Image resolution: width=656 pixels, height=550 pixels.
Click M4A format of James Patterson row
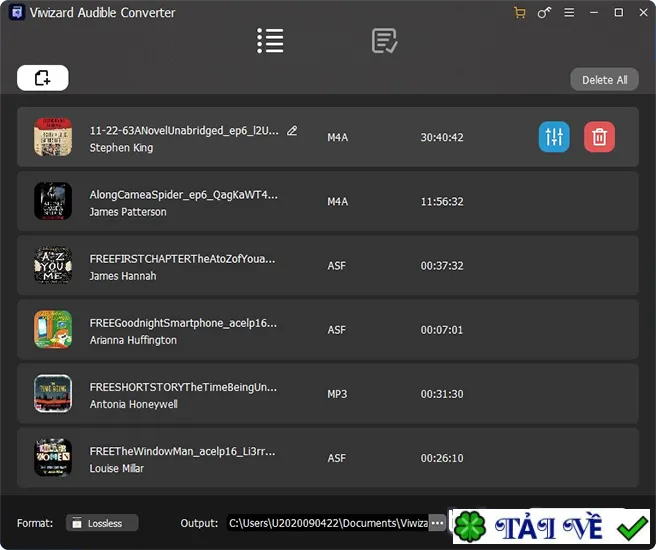(x=338, y=202)
